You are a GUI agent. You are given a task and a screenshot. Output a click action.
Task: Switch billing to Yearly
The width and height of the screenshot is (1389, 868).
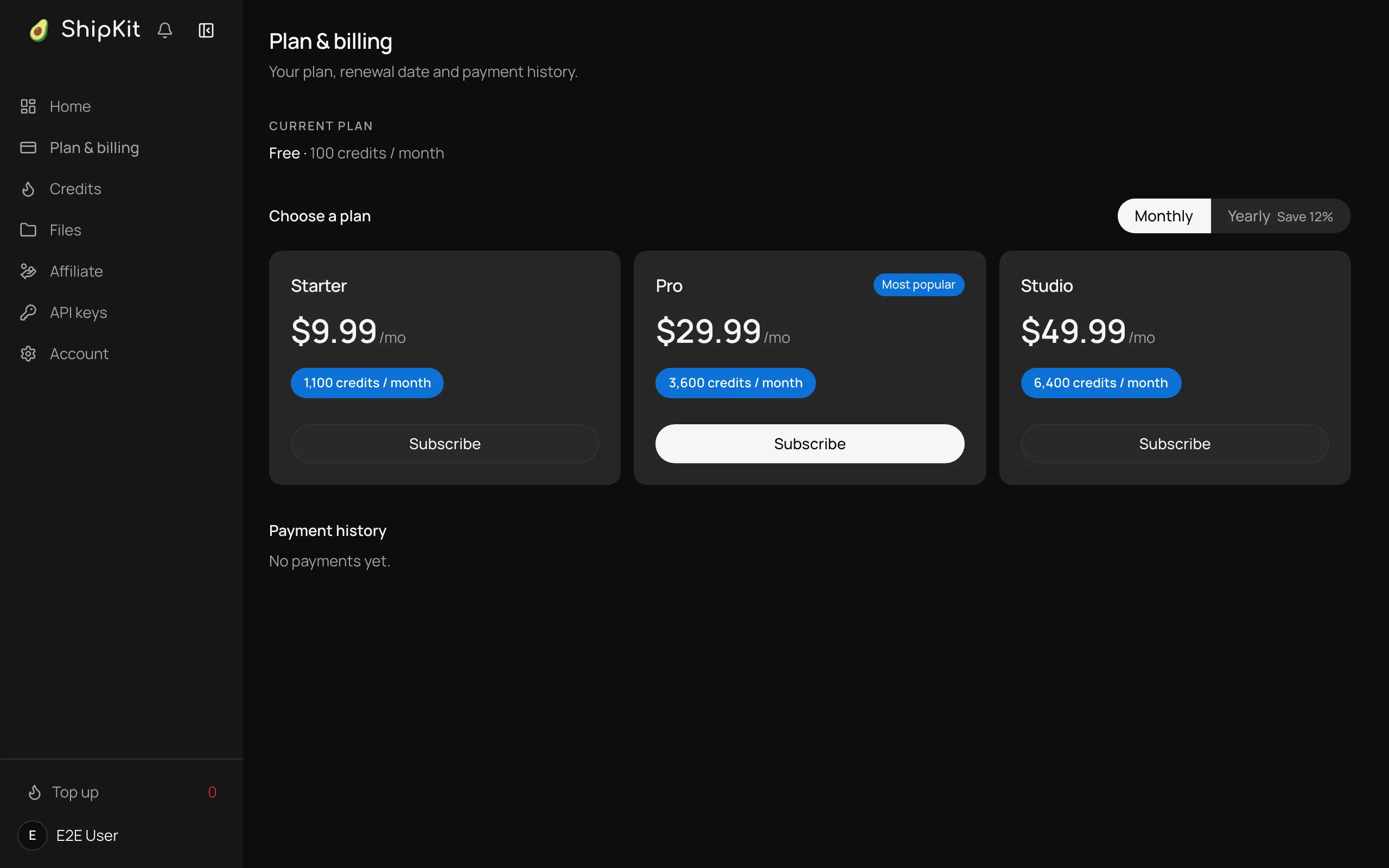click(x=1280, y=216)
